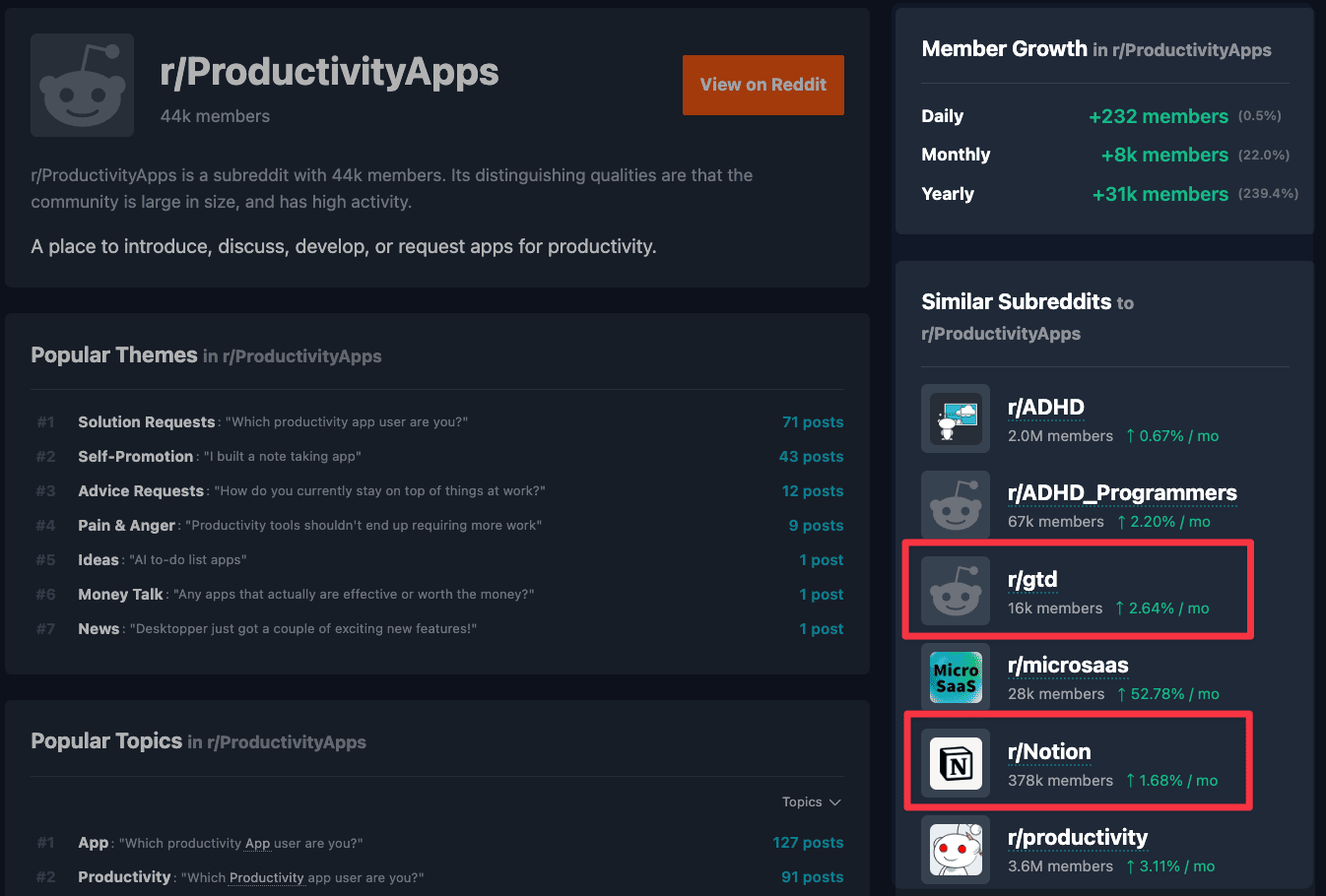Click the r/productivity subreddit avatar
The image size is (1326, 896).
click(955, 849)
